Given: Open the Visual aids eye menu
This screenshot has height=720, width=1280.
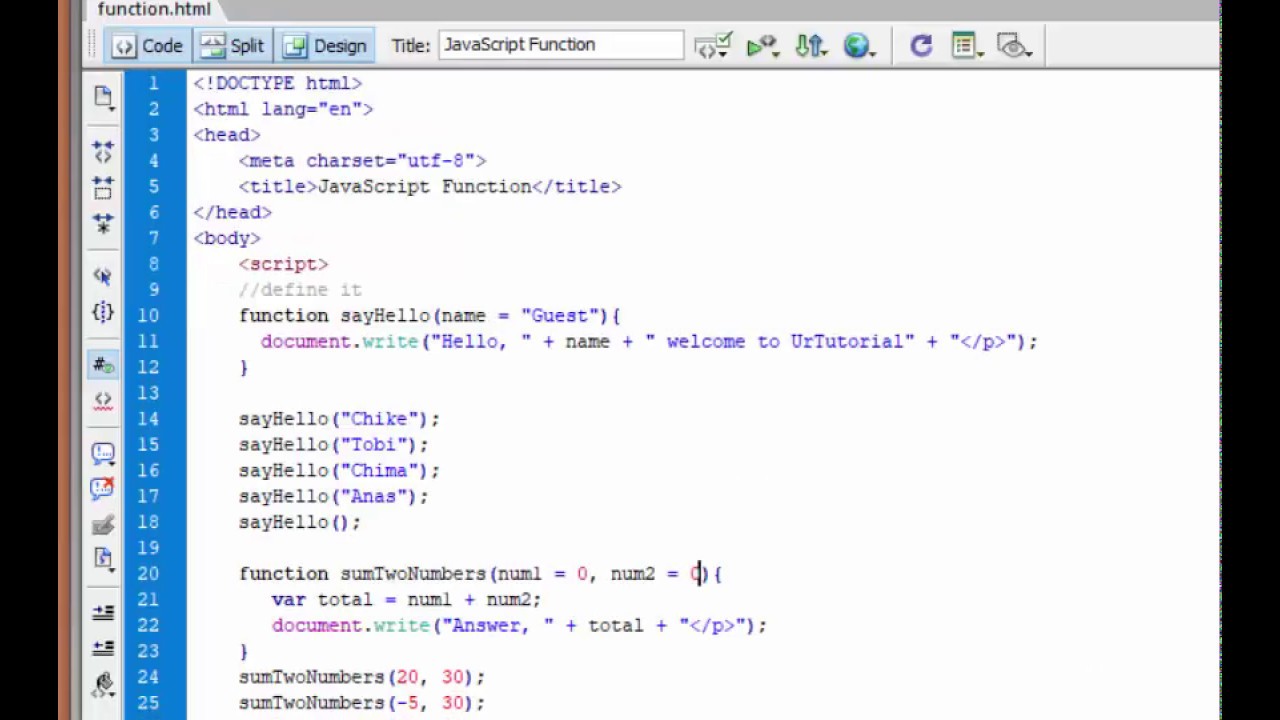Looking at the screenshot, I should click(x=1015, y=46).
